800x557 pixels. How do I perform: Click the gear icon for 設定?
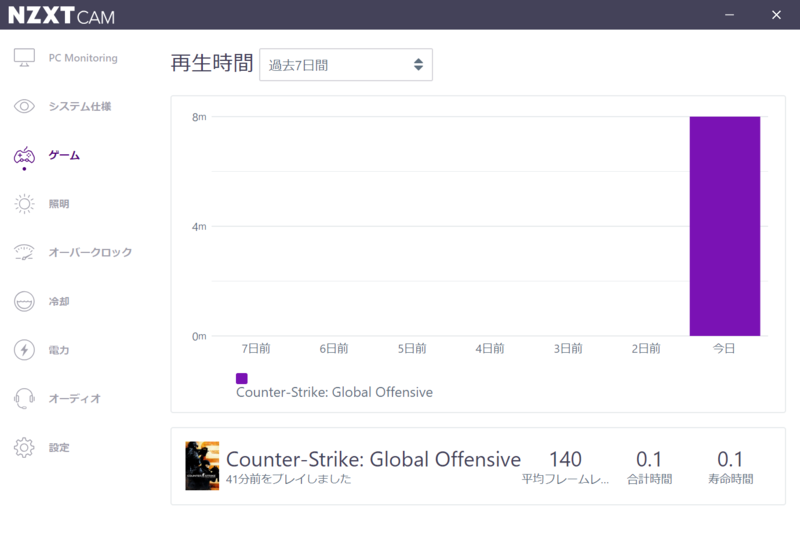click(x=24, y=447)
